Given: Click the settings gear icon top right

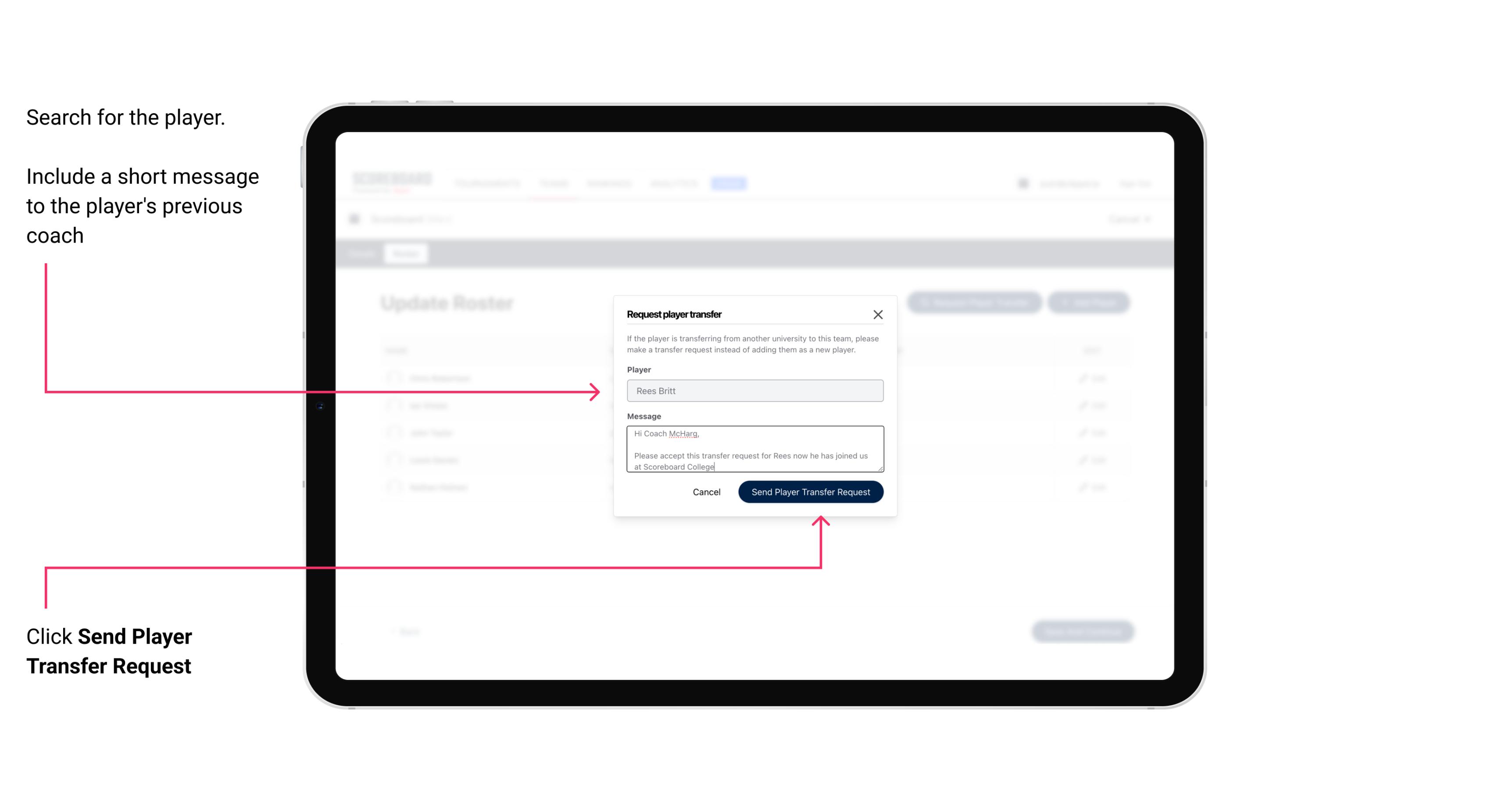Looking at the screenshot, I should 1022,183.
